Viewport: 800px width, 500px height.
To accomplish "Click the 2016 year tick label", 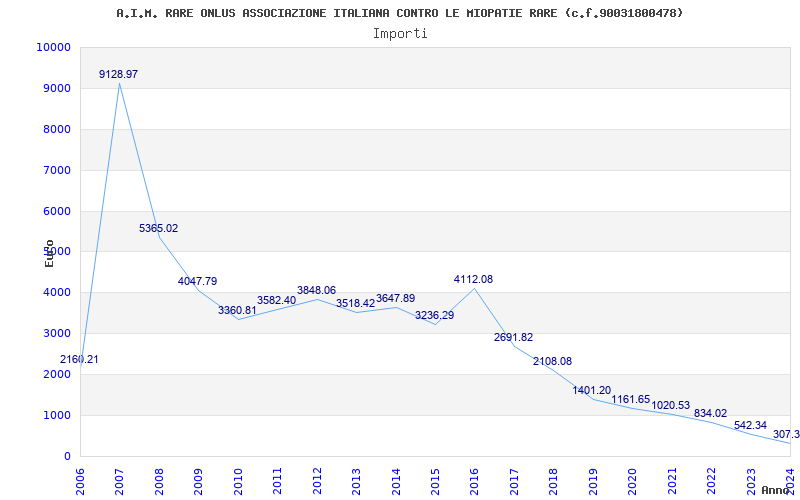I will (474, 481).
